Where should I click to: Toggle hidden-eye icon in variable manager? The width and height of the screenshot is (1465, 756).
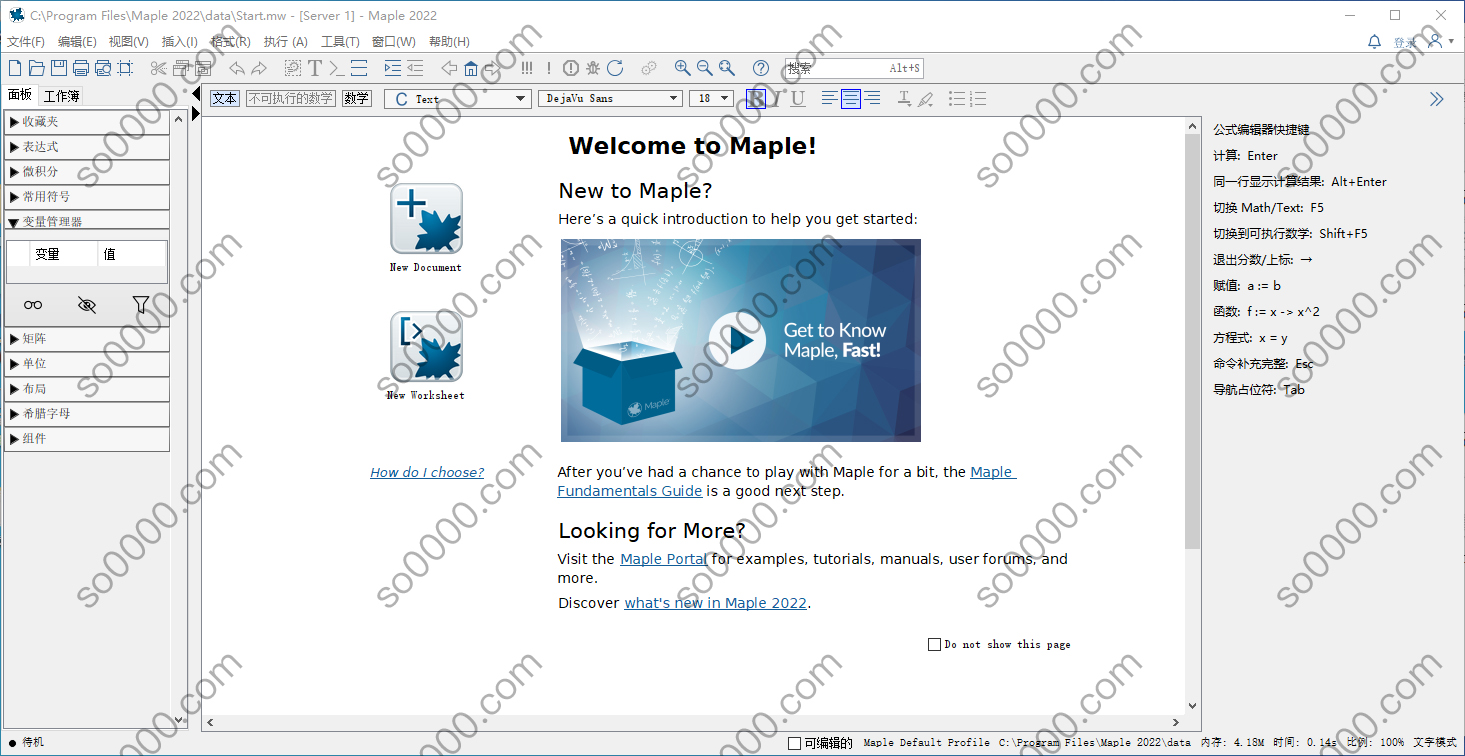tap(87, 305)
